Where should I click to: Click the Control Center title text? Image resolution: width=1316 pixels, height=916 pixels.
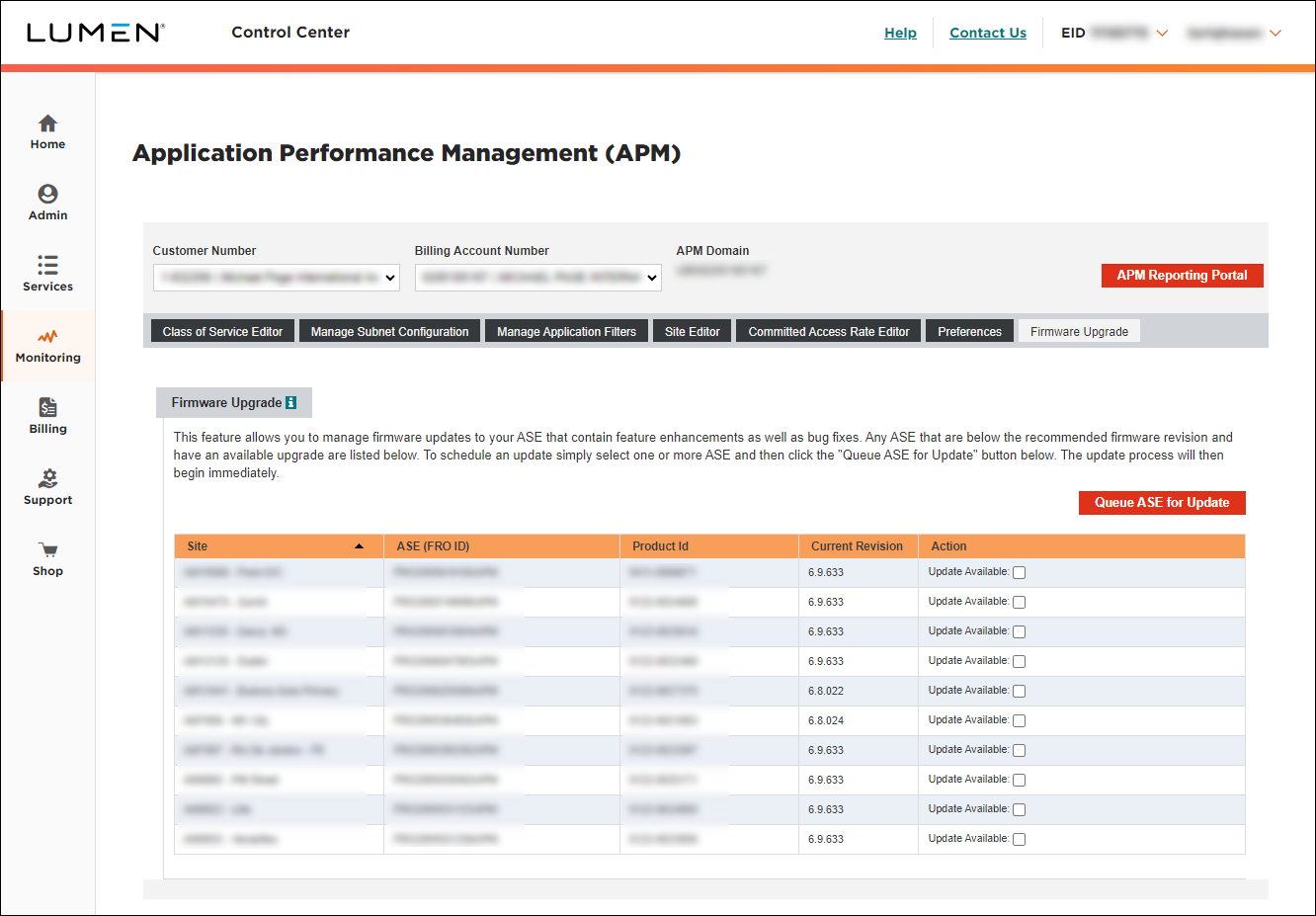290,33
